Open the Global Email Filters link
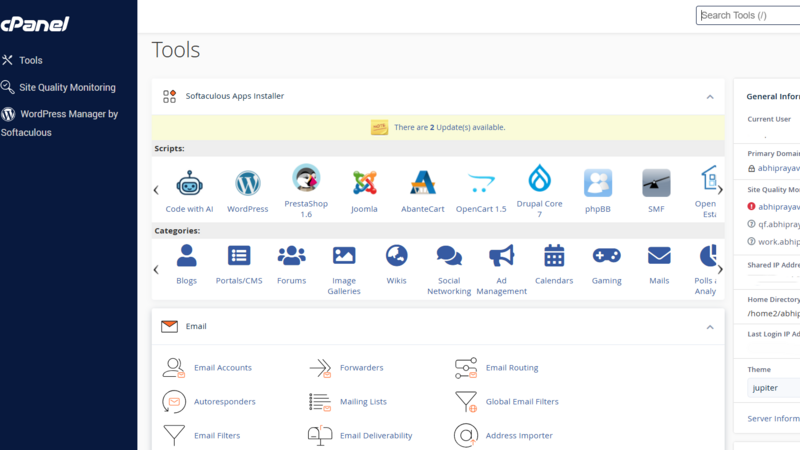The image size is (800, 450). pos(522,402)
